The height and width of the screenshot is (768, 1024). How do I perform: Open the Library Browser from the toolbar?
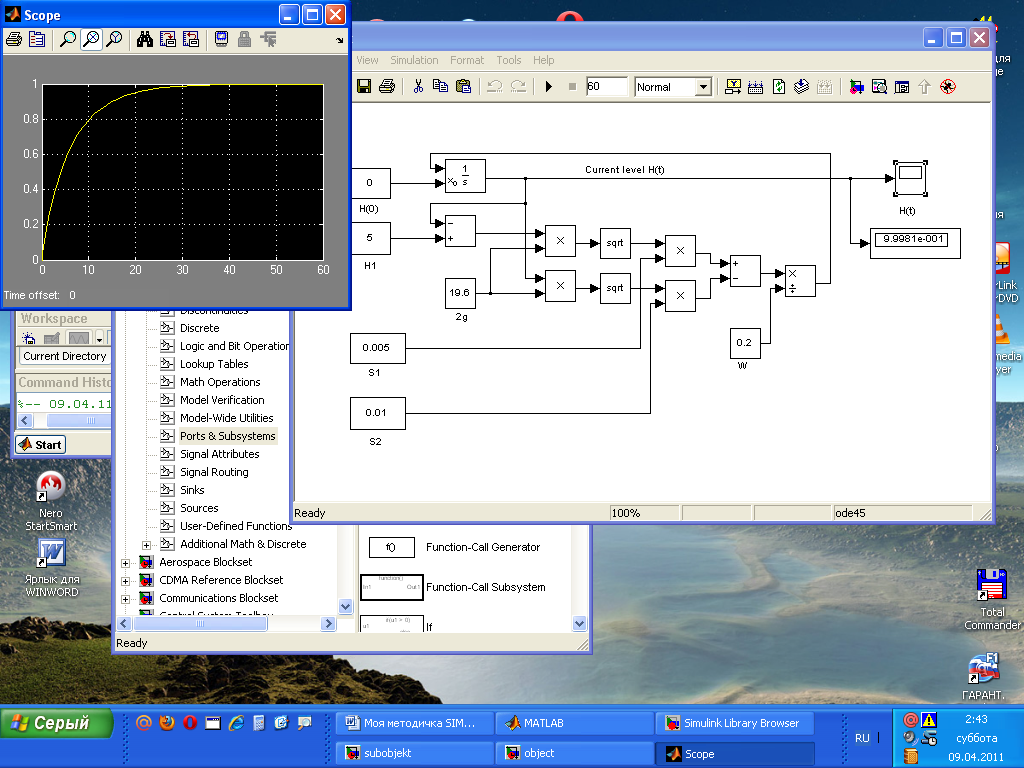[856, 86]
